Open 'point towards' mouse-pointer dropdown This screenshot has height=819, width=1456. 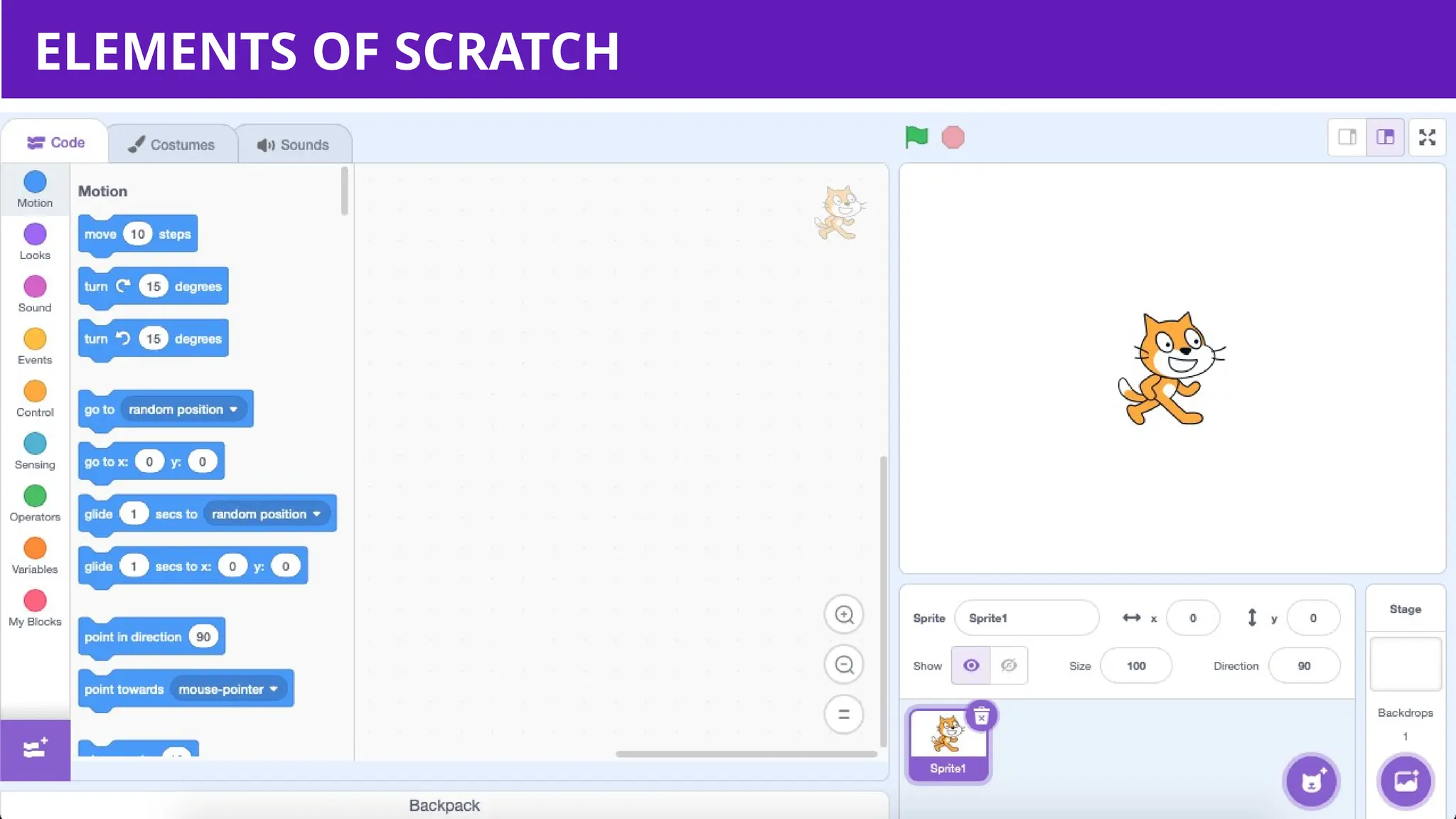tap(229, 690)
